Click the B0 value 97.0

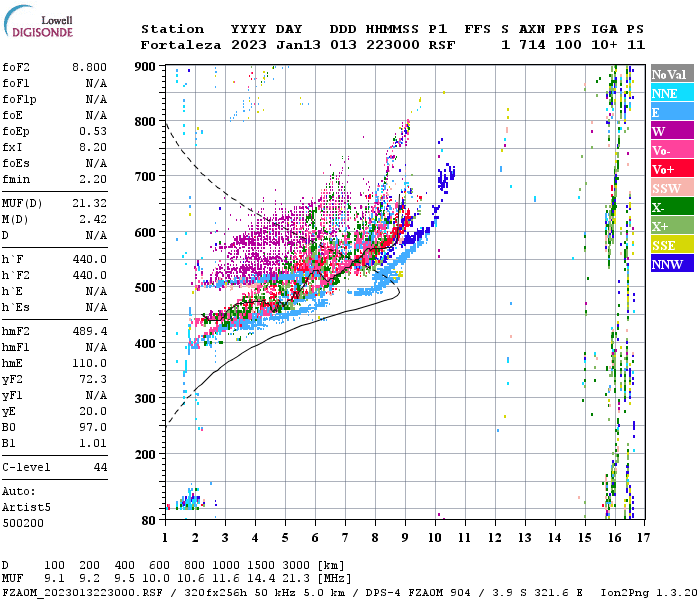point(93,427)
